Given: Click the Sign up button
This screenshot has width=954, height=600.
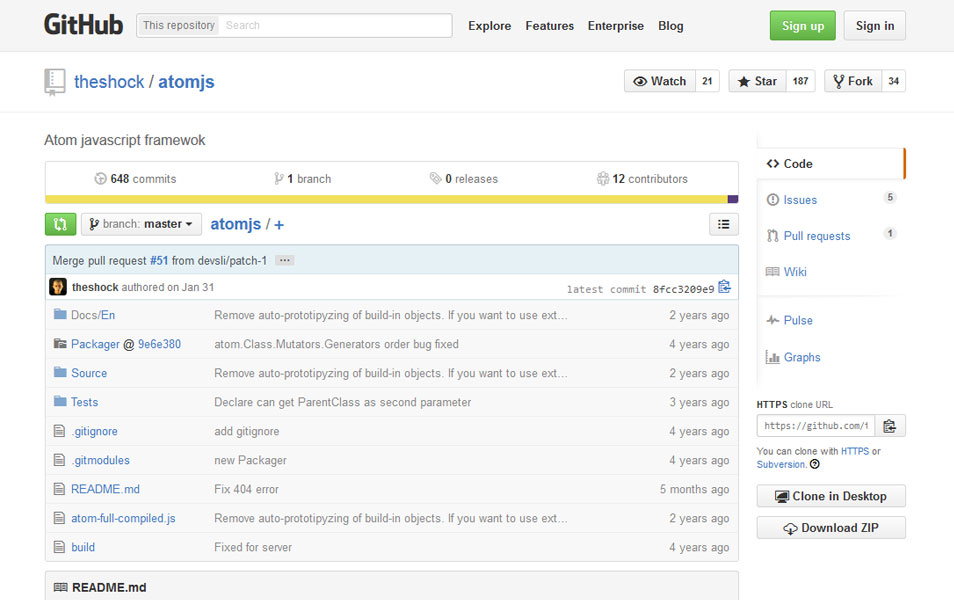Looking at the screenshot, I should [803, 26].
